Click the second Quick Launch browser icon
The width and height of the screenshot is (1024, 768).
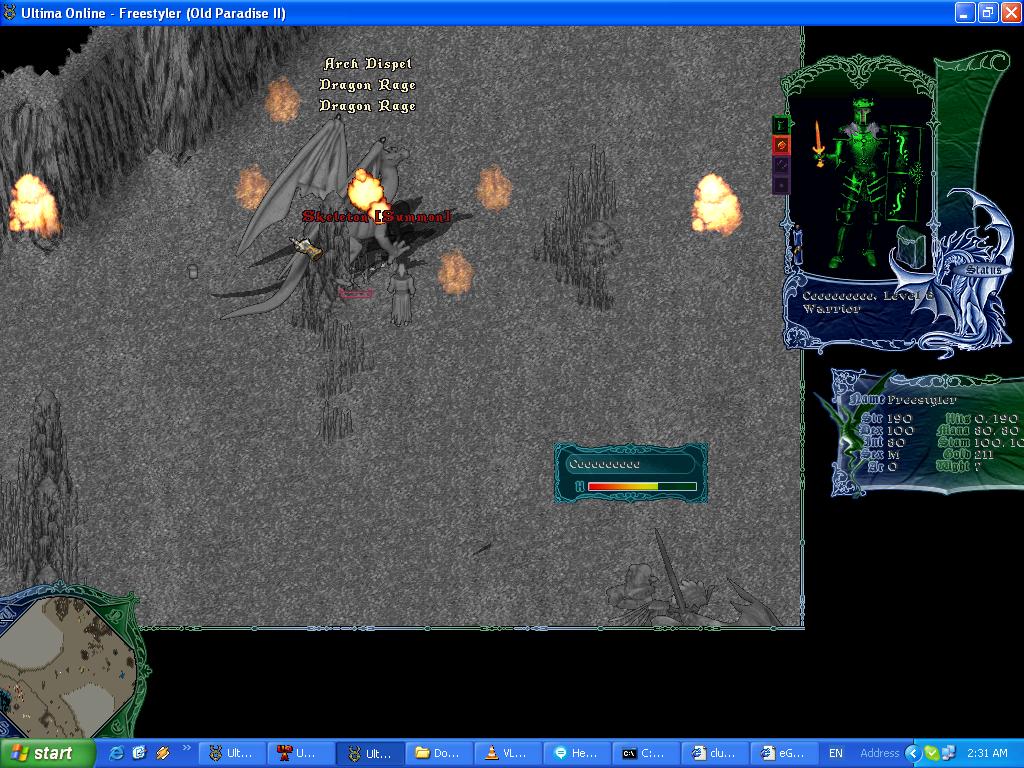[x=139, y=753]
